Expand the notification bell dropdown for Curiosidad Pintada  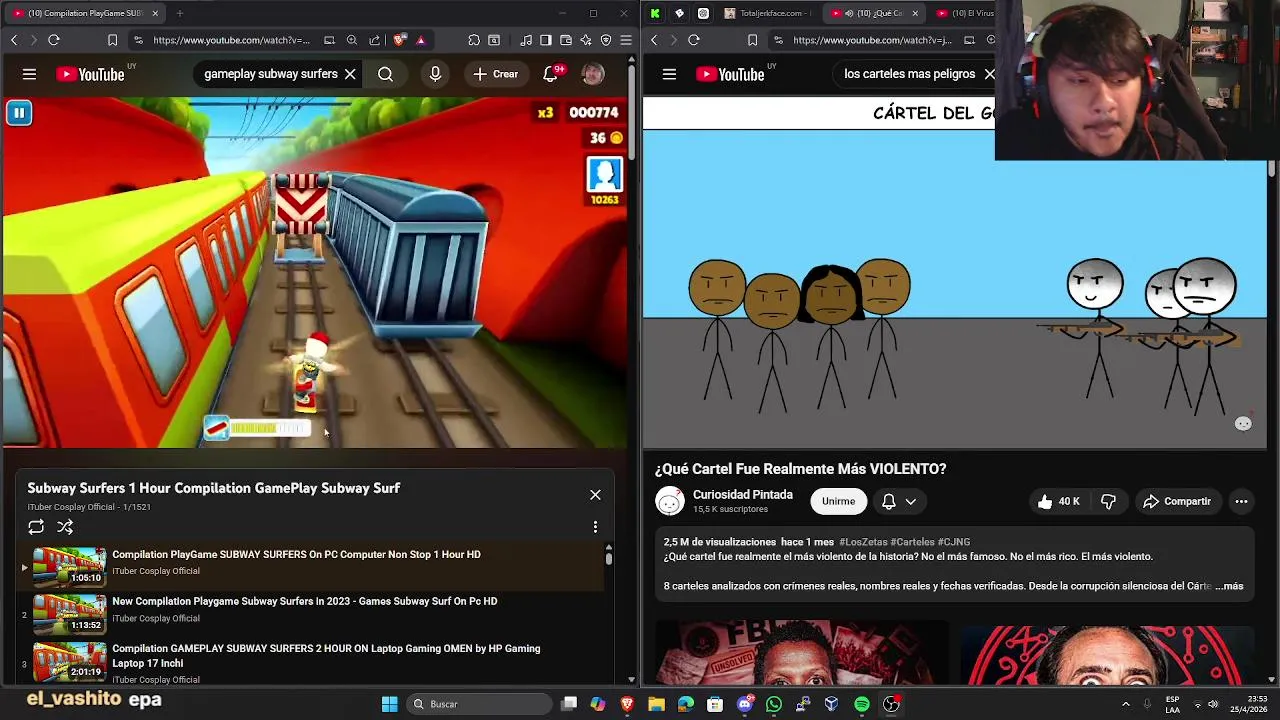(x=899, y=501)
